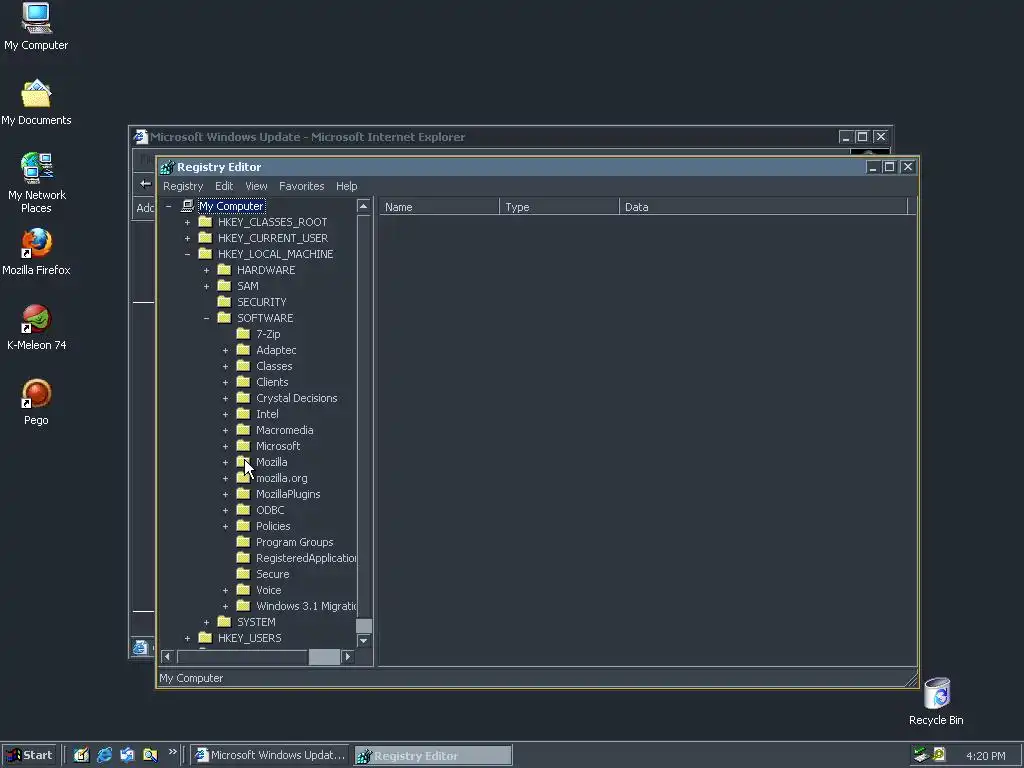Open the Edit menu
Screen dimensions: 1024x768
click(224, 186)
